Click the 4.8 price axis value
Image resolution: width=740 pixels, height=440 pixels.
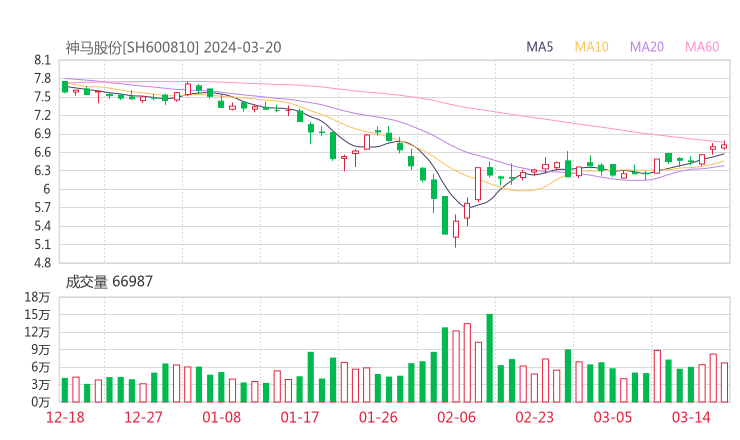[42, 263]
